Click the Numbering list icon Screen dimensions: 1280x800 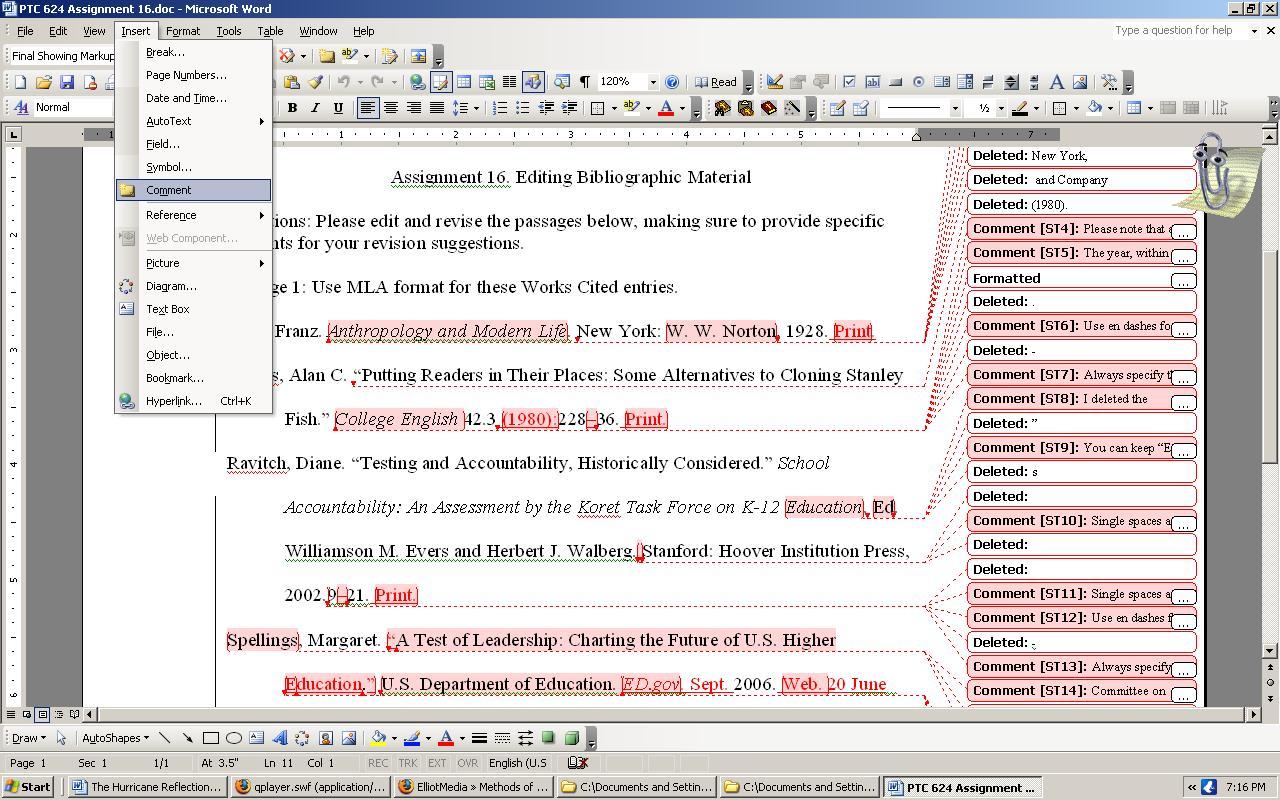[x=499, y=108]
